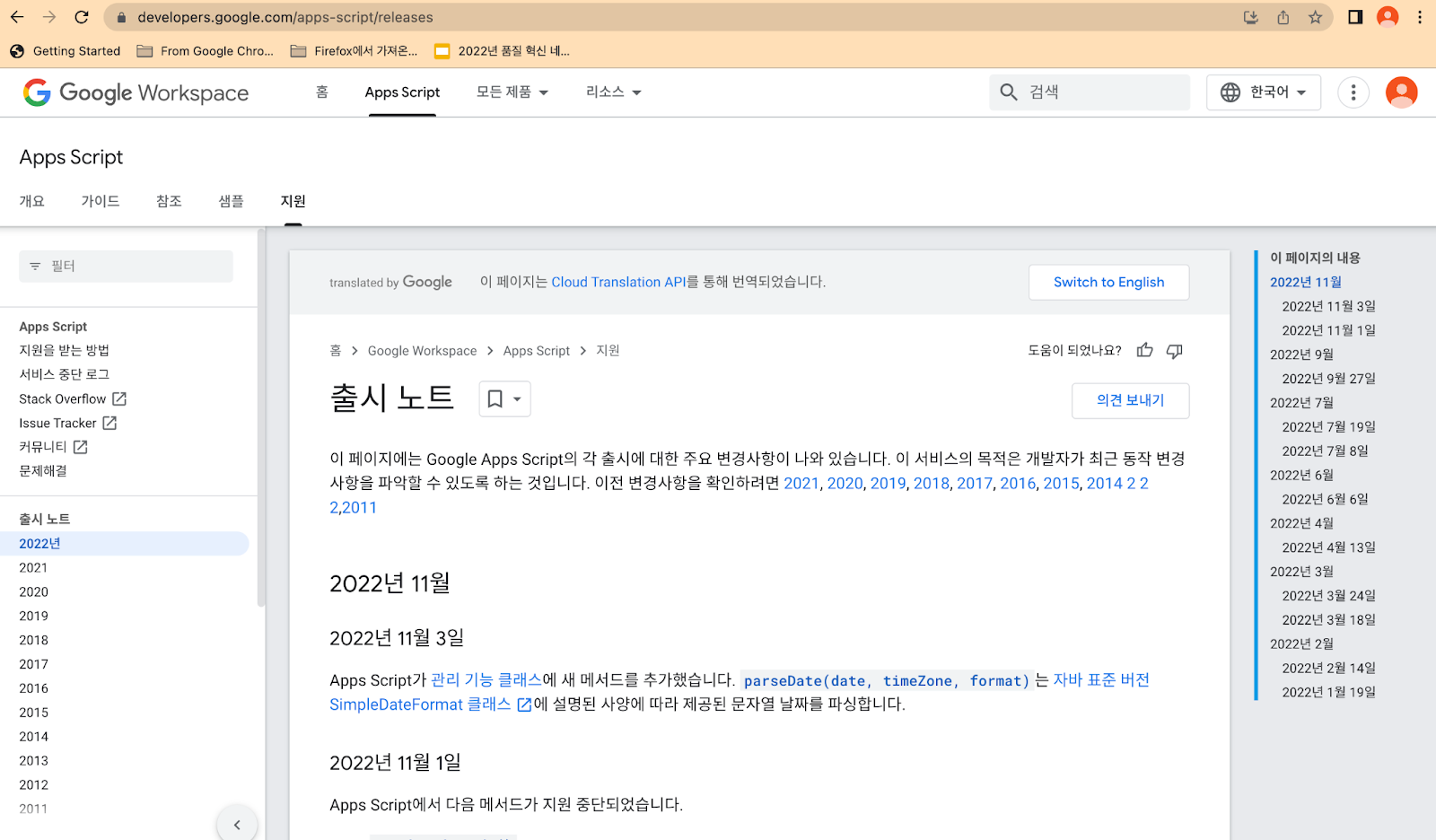The width and height of the screenshot is (1436, 840).
Task: Open the SimpleDateFormat 클래스 link
Action: tap(430, 704)
